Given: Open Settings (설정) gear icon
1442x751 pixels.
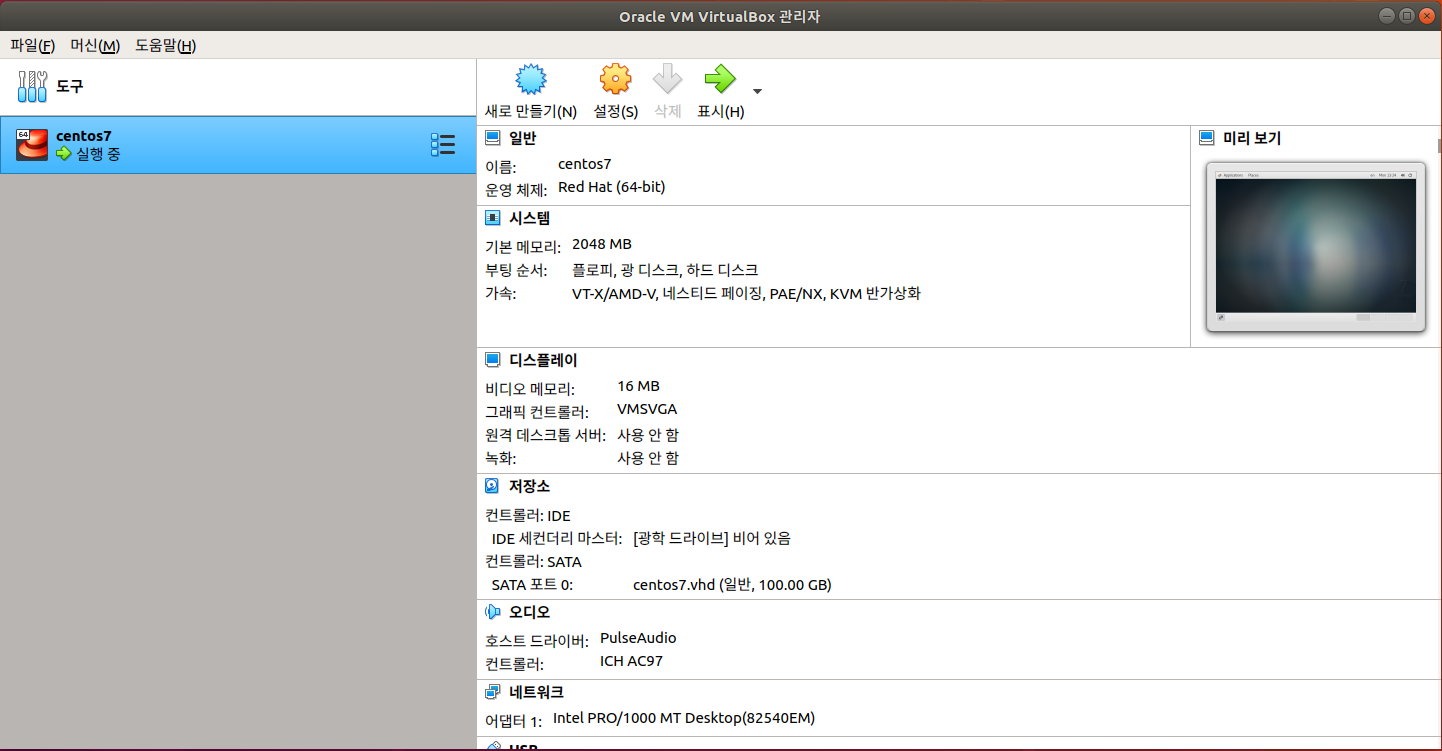Looking at the screenshot, I should tap(615, 79).
